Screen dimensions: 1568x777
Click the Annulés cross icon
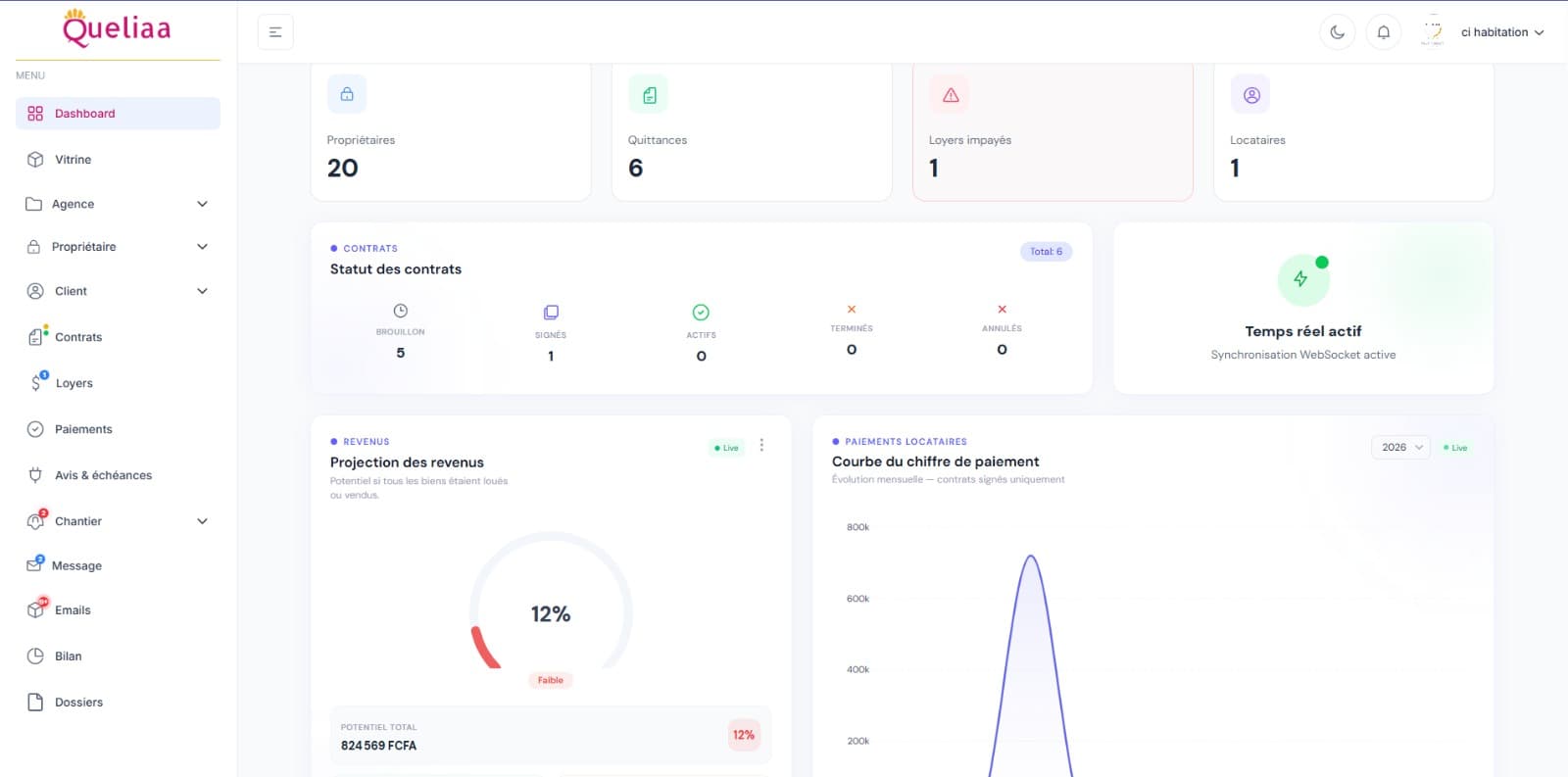click(1002, 309)
